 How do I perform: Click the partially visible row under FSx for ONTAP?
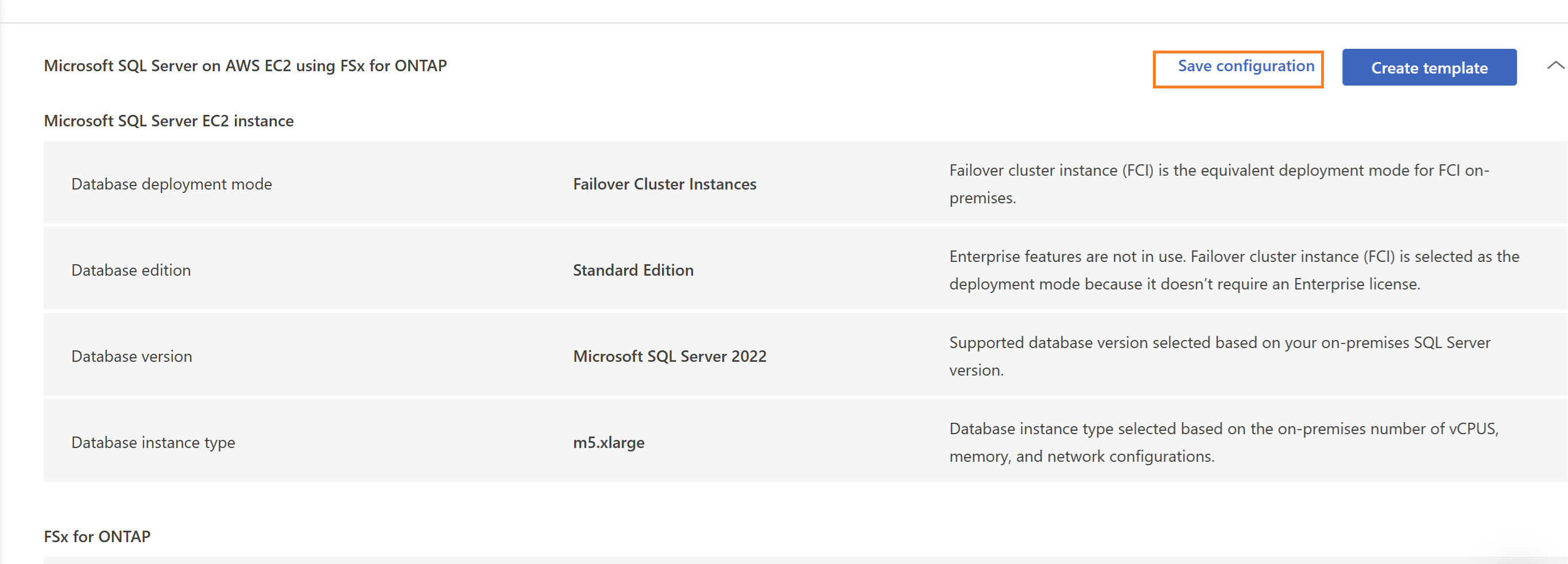click(x=806, y=561)
